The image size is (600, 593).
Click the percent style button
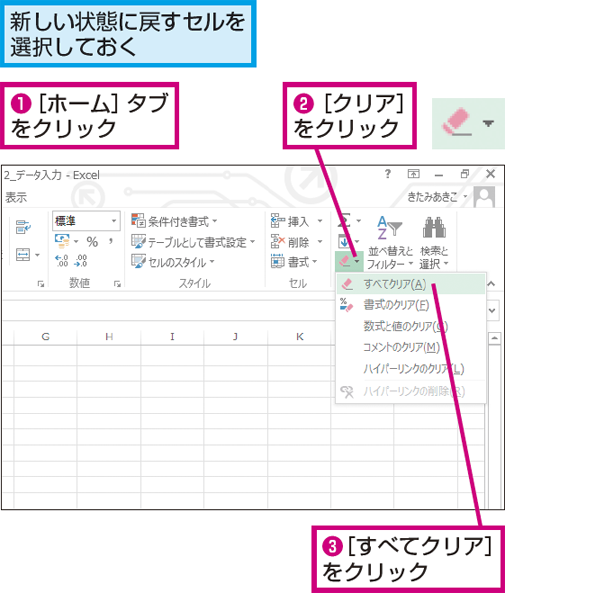(91, 241)
